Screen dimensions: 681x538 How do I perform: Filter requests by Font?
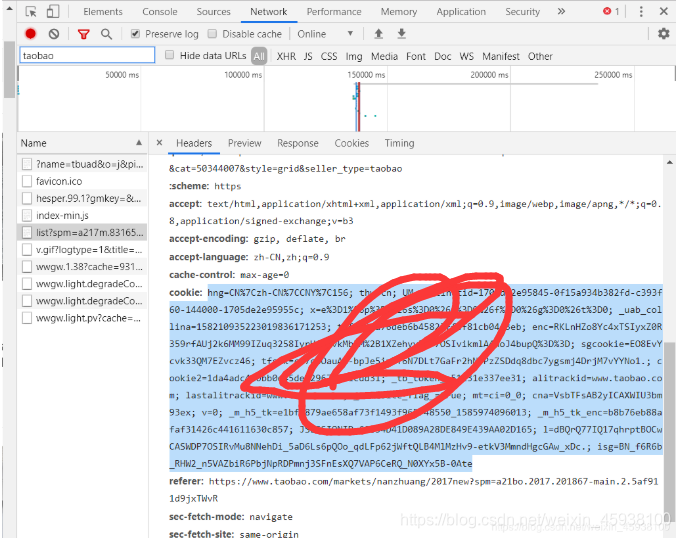pos(416,56)
